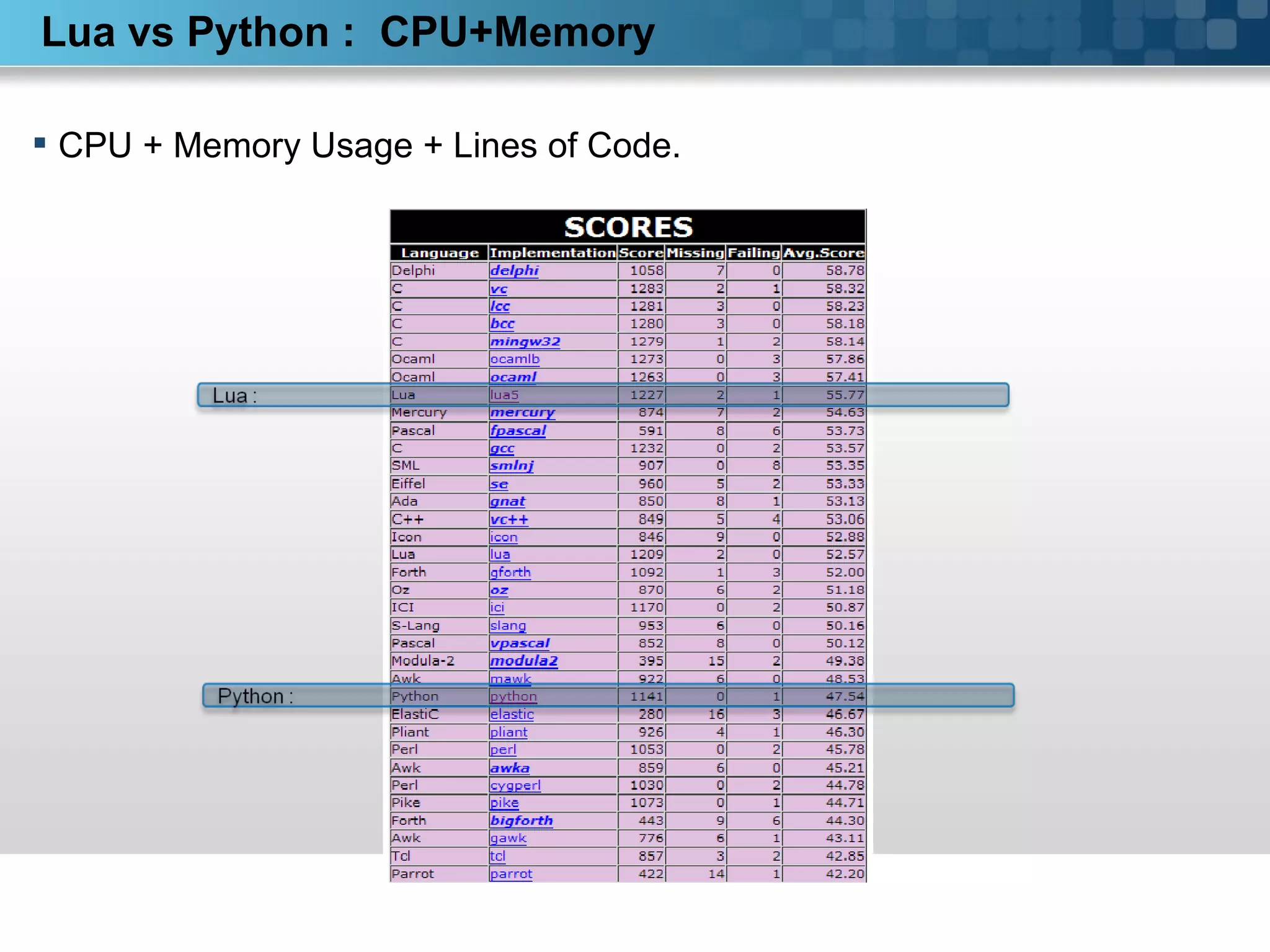The height and width of the screenshot is (952, 1270).
Task: Click the bullet text about CPU and Memory Usage
Action: point(370,146)
